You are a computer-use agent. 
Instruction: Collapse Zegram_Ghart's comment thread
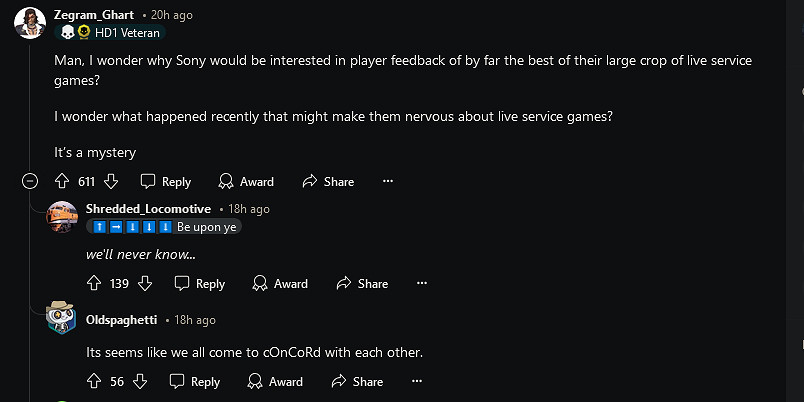(30, 181)
